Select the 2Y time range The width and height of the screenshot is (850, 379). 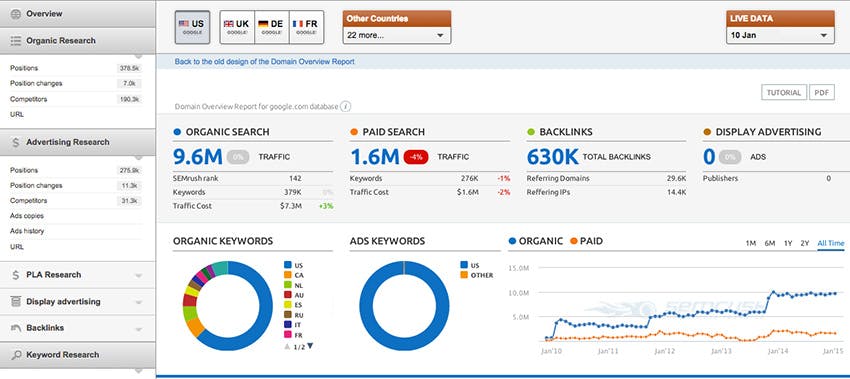click(805, 243)
